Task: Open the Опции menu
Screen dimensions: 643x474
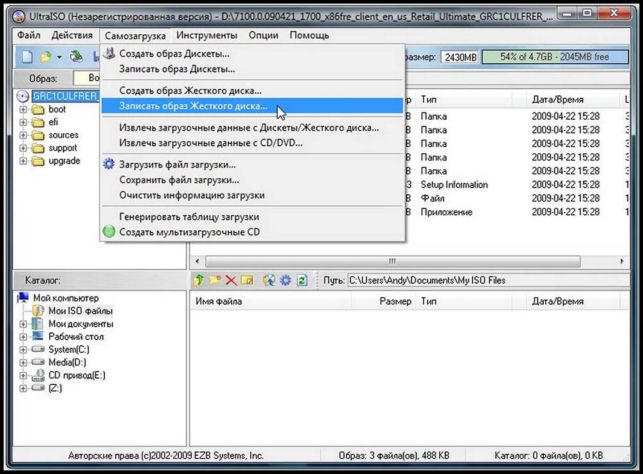Action: tap(263, 35)
